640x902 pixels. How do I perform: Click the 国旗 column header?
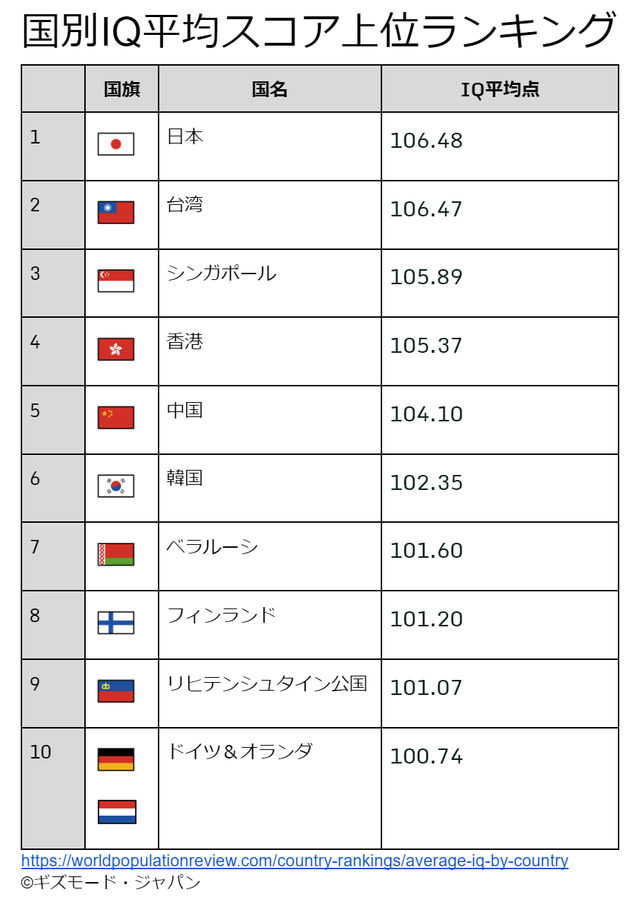pos(122,89)
